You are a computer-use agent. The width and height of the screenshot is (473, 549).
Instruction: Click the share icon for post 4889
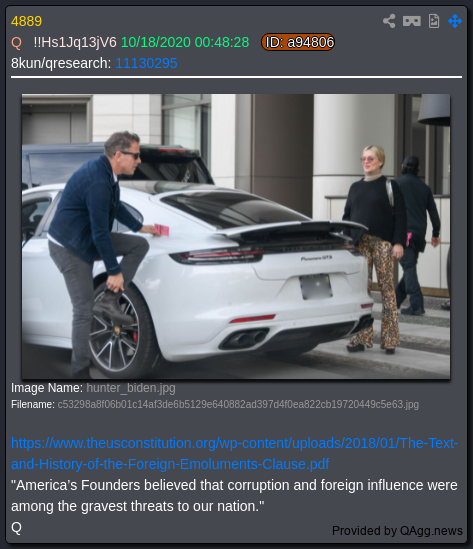[x=389, y=21]
